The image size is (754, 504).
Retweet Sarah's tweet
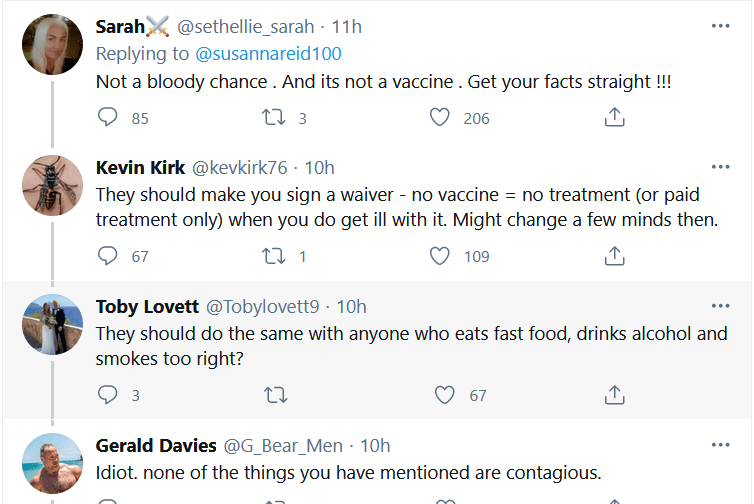click(273, 118)
